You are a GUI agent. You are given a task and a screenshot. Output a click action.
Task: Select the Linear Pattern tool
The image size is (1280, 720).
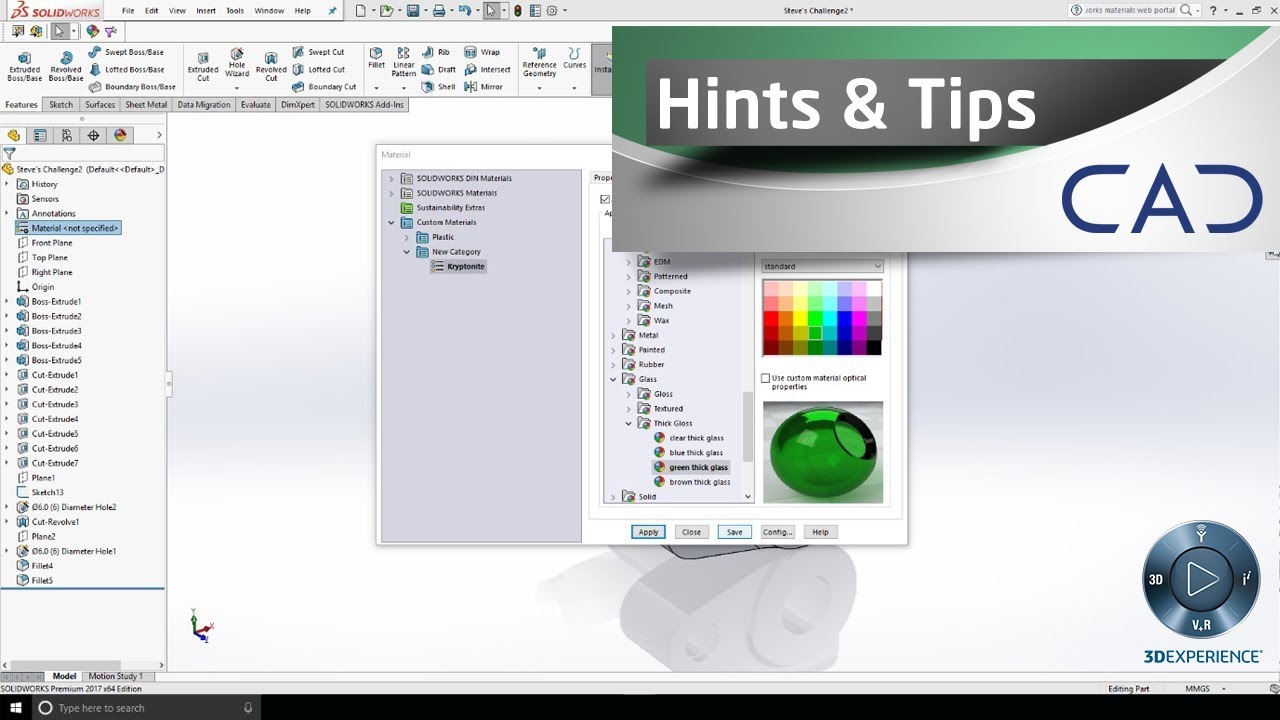(x=404, y=62)
